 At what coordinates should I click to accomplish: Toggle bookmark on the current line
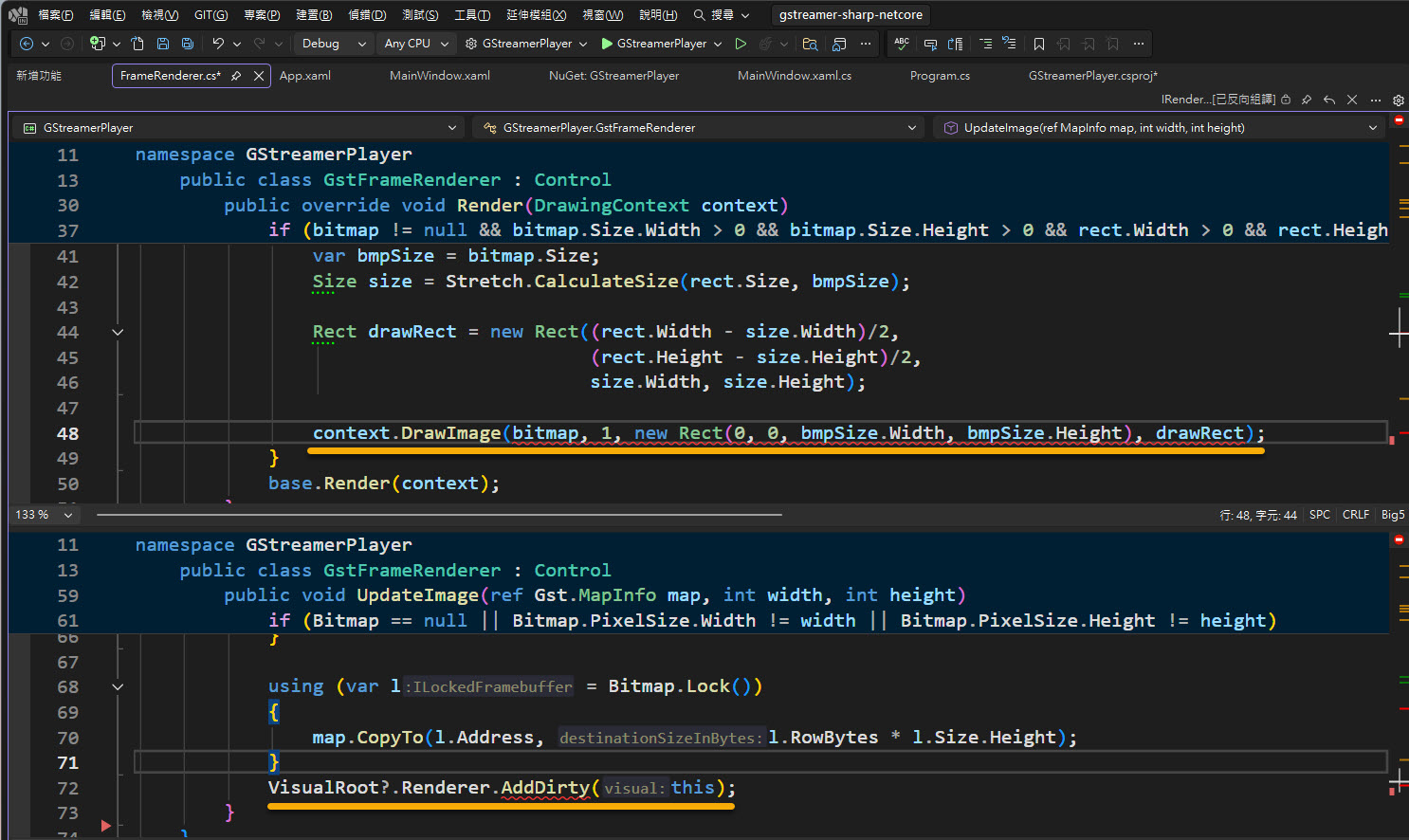[x=1039, y=44]
